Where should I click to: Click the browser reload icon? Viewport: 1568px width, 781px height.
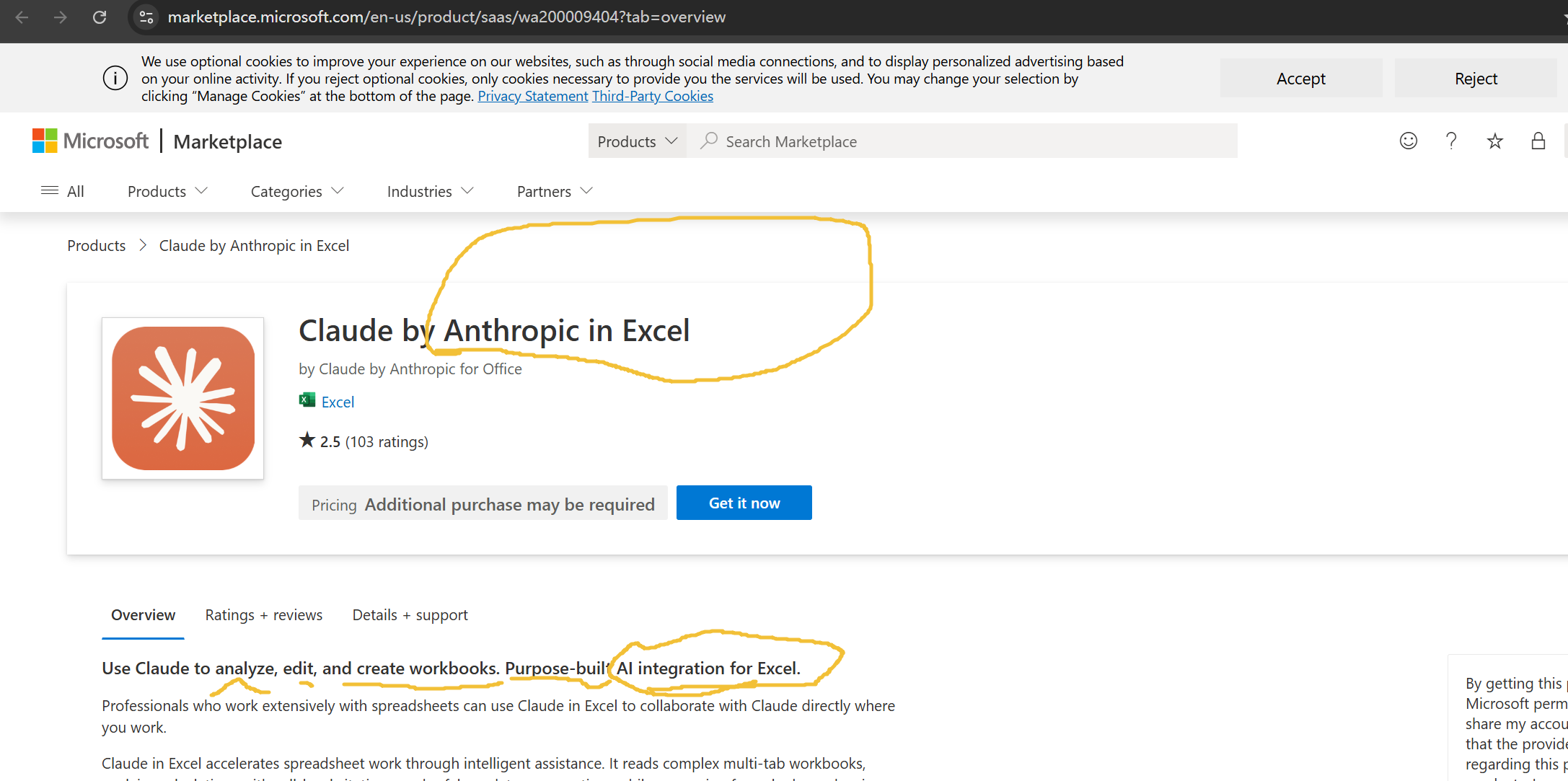click(100, 17)
